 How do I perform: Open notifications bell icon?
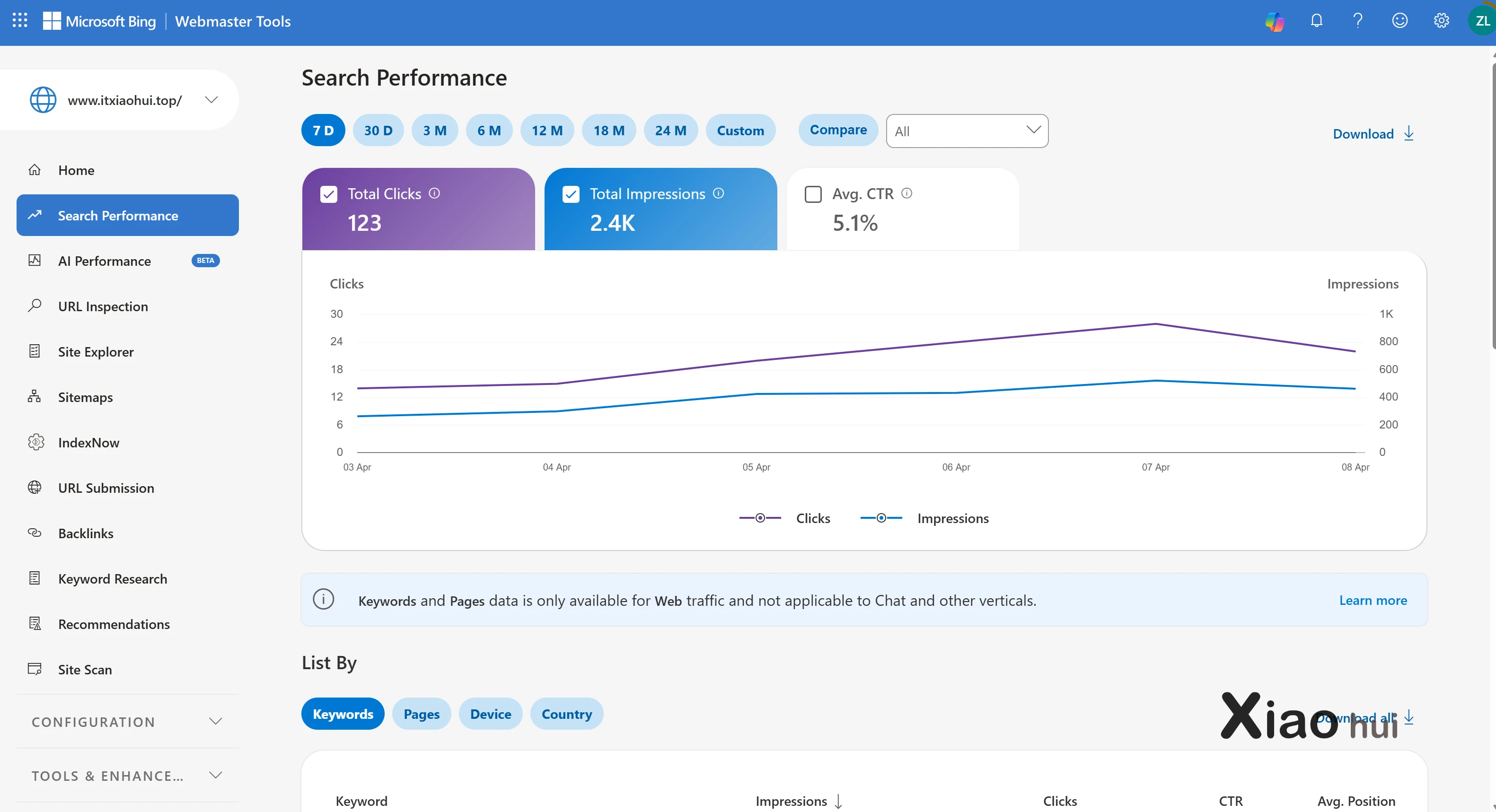tap(1317, 21)
